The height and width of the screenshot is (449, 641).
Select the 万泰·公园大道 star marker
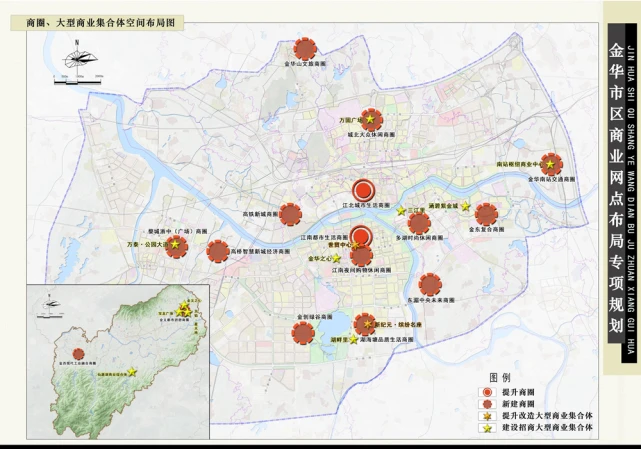[x=176, y=244]
